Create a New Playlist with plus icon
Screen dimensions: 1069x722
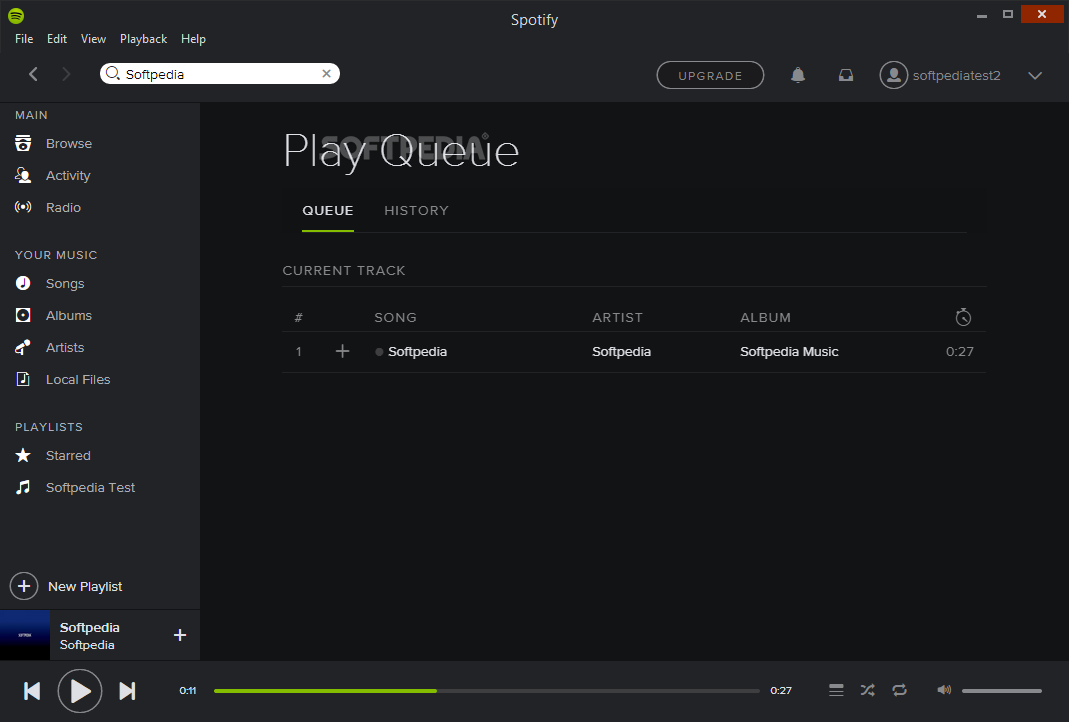click(x=24, y=586)
